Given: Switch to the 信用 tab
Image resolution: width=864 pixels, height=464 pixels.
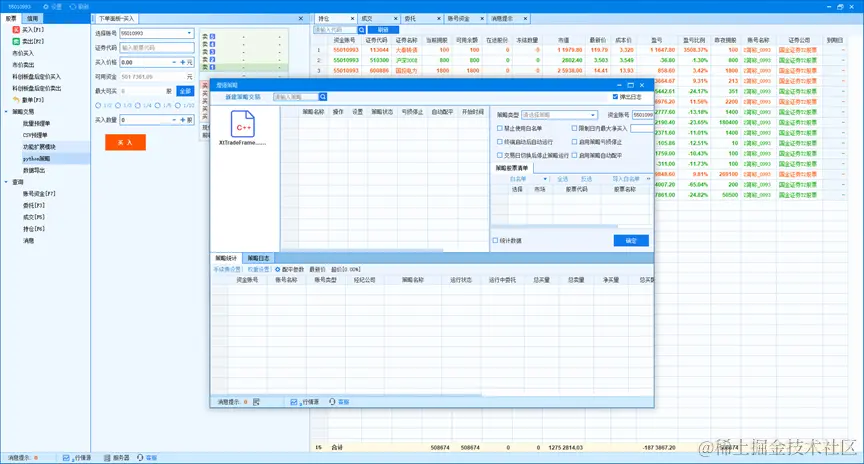Looking at the screenshot, I should [x=33, y=19].
